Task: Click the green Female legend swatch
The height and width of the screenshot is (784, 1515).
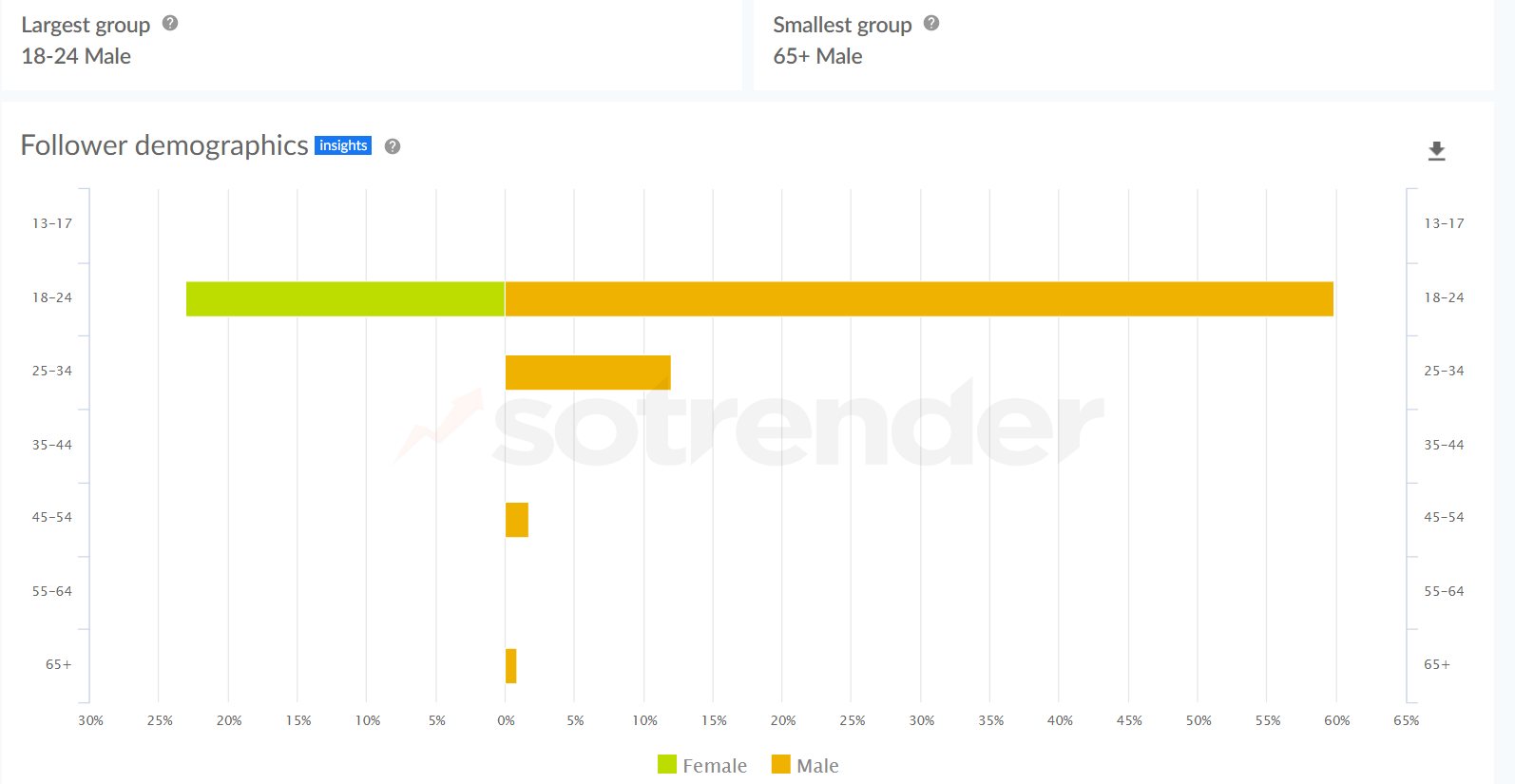Action: [x=667, y=765]
